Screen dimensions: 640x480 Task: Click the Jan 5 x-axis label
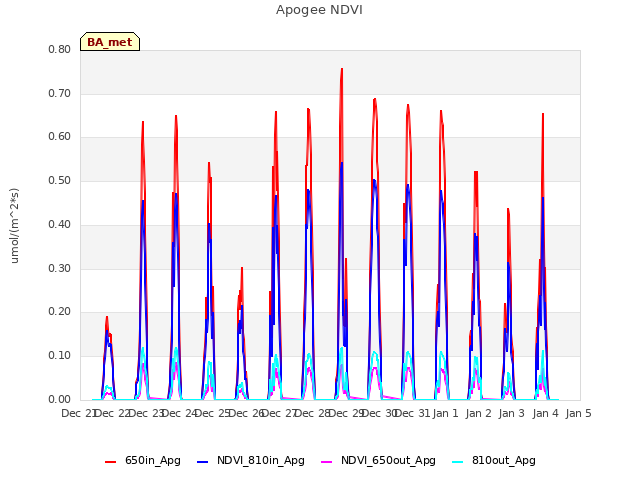point(578,413)
